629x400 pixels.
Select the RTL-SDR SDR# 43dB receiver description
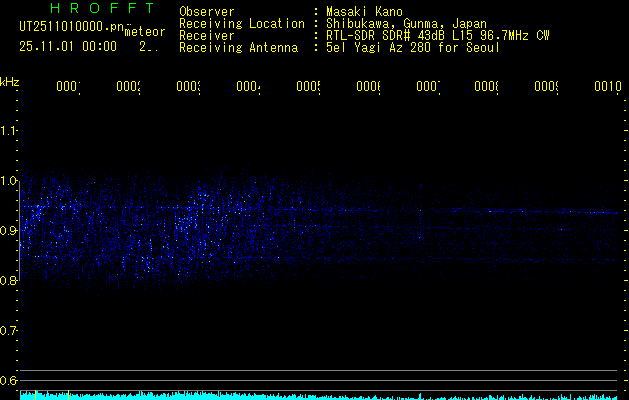click(x=438, y=36)
